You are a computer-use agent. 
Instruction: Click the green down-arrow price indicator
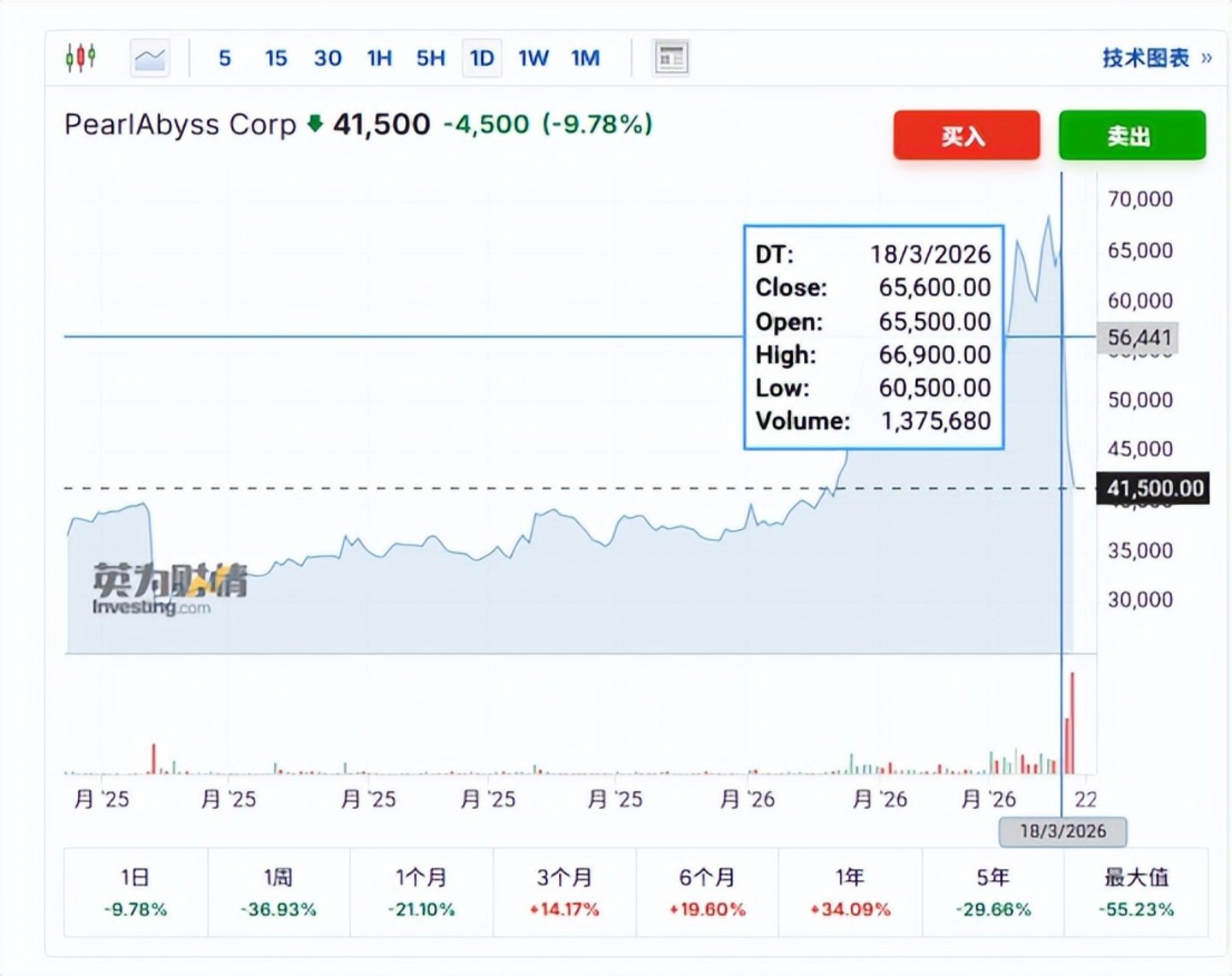coord(315,123)
